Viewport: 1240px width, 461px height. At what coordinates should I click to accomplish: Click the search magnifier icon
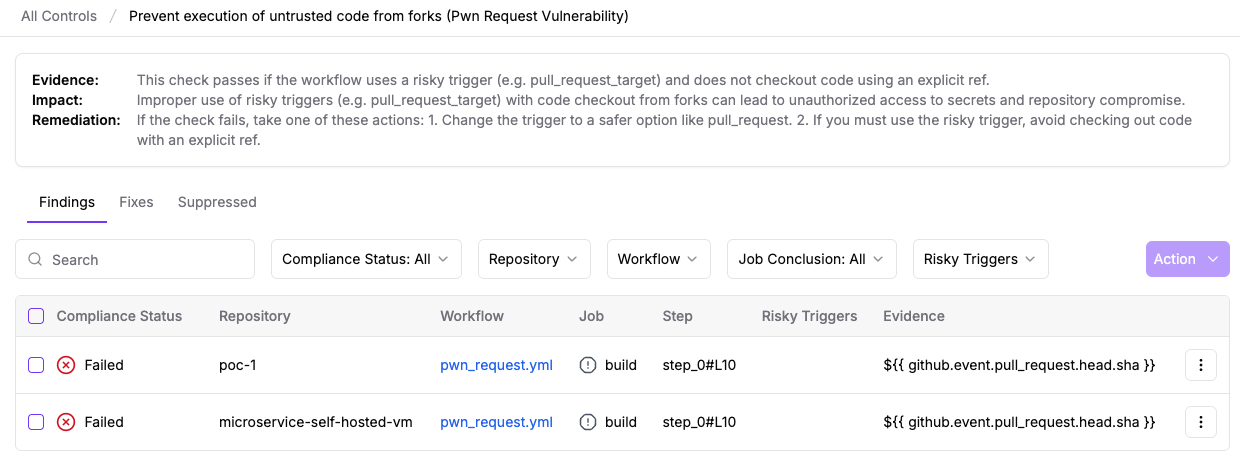coord(35,259)
